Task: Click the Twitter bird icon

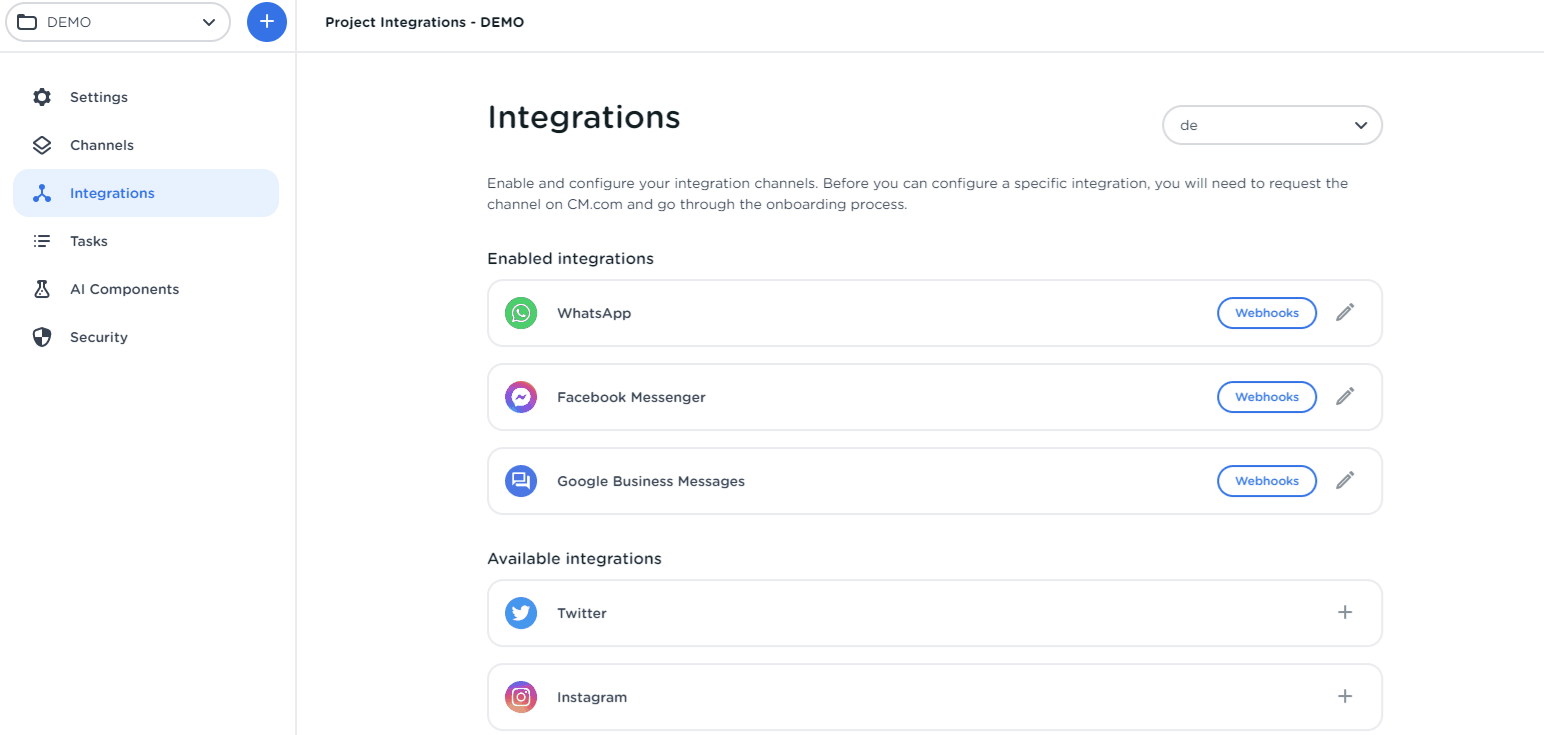Action: click(x=521, y=613)
